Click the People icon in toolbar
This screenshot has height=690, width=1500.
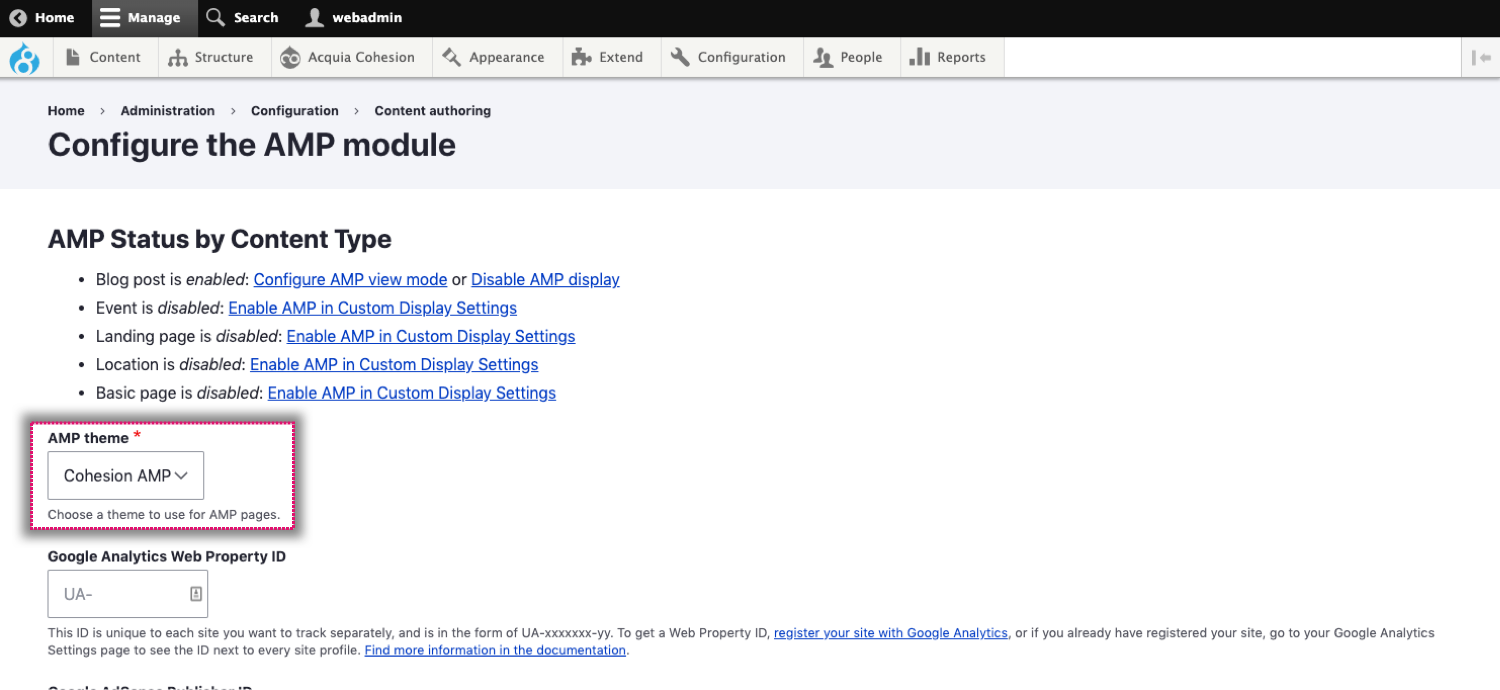click(x=824, y=58)
